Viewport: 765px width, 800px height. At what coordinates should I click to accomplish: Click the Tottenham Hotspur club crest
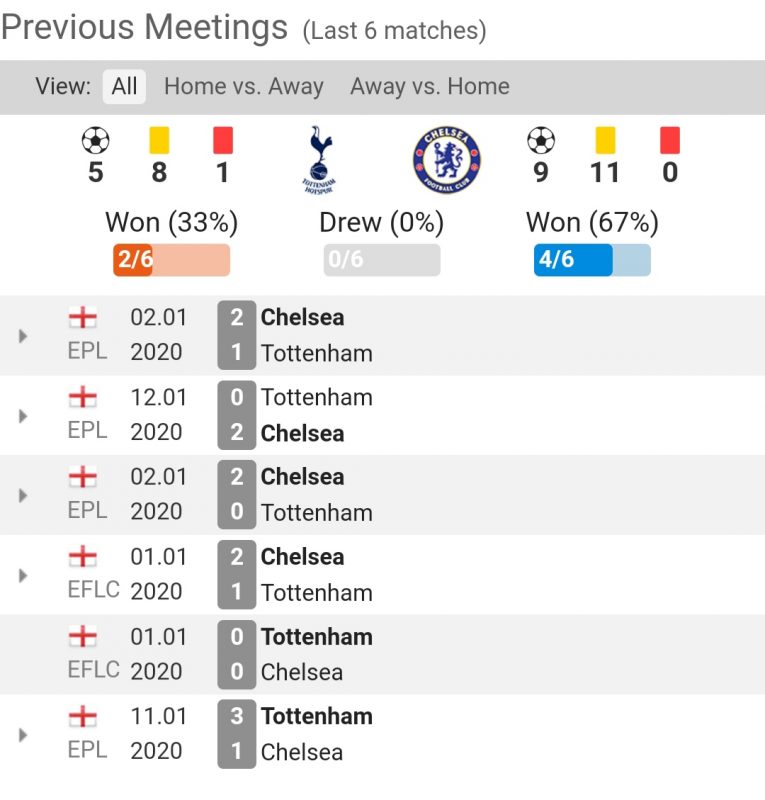[319, 158]
